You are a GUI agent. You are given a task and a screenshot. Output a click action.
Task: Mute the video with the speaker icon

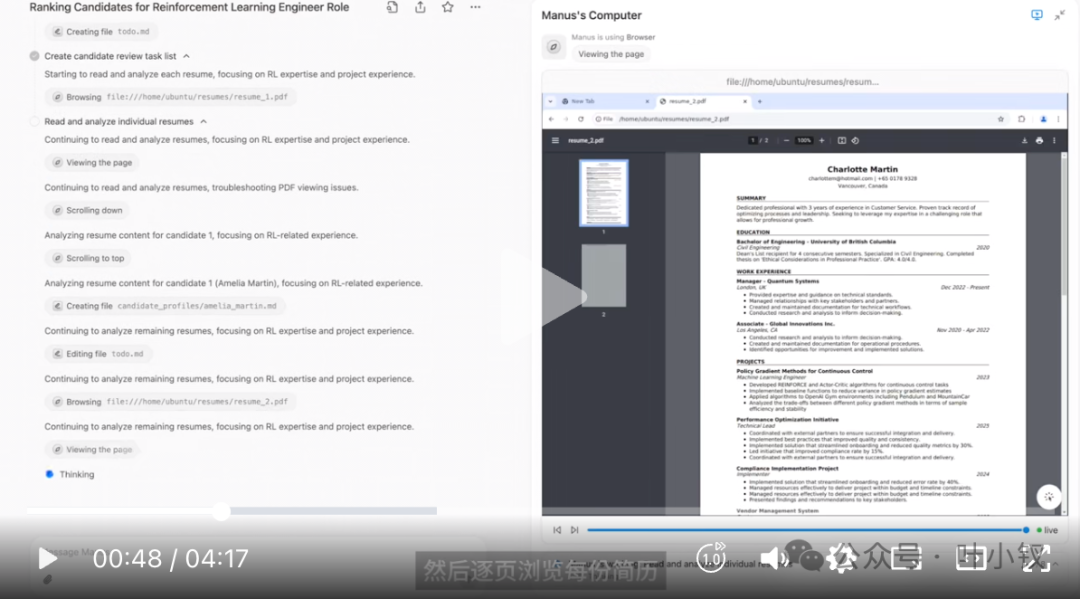[774, 558]
